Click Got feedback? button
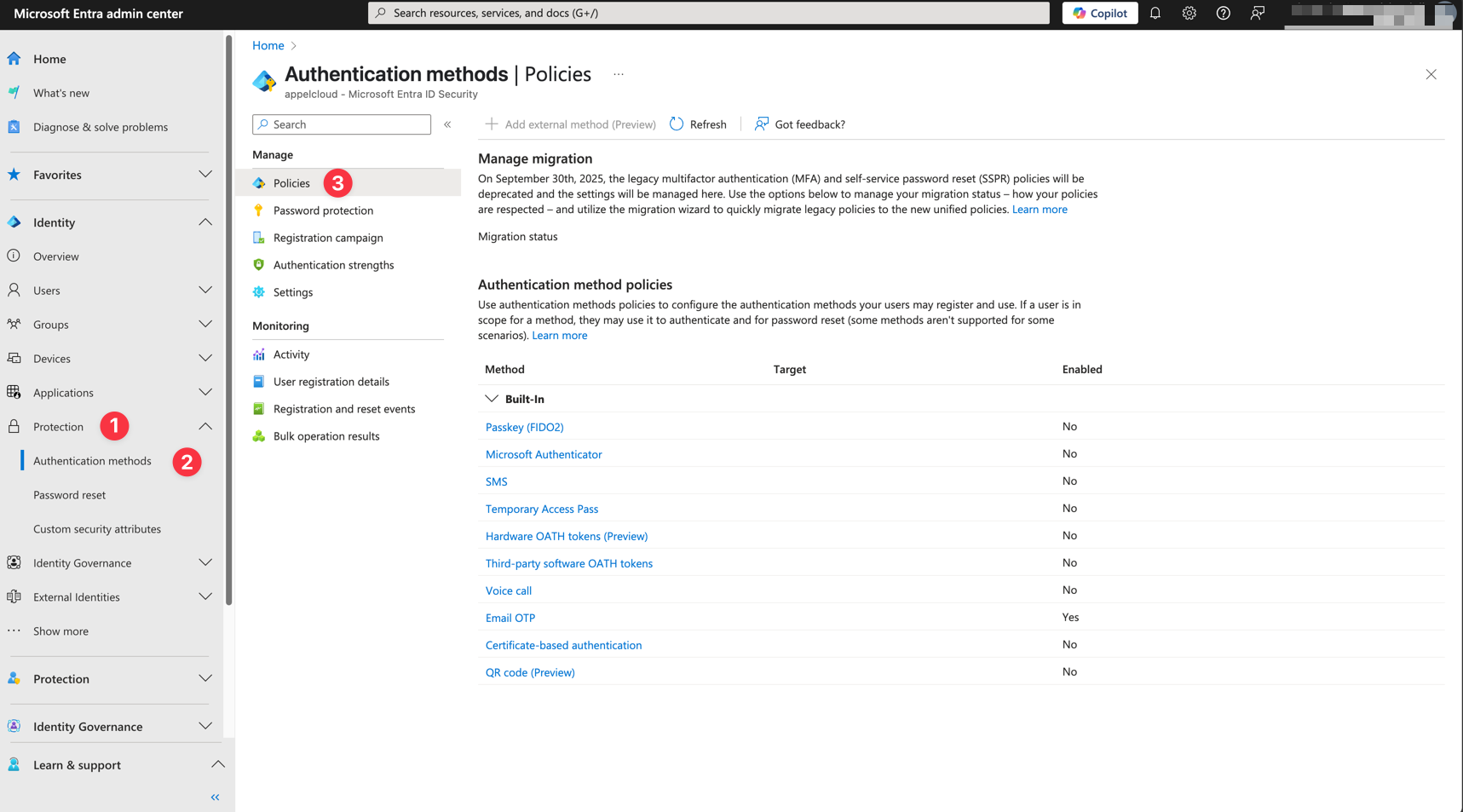Screen dimensions: 1463x812 (799, 124)
